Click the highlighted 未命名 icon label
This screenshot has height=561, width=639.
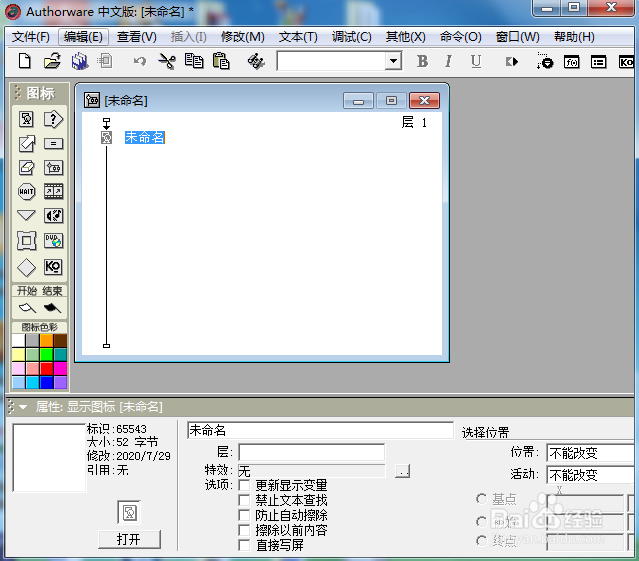click(x=145, y=137)
